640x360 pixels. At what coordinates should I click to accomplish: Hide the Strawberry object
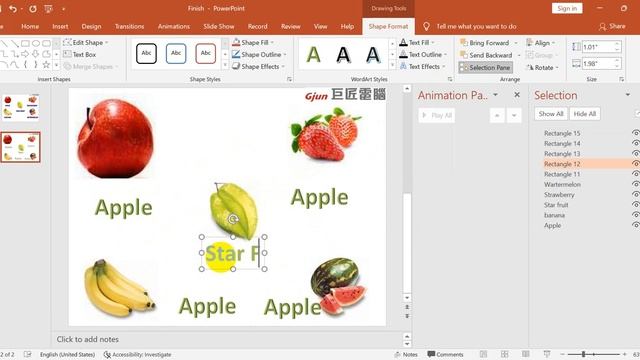(x=636, y=194)
